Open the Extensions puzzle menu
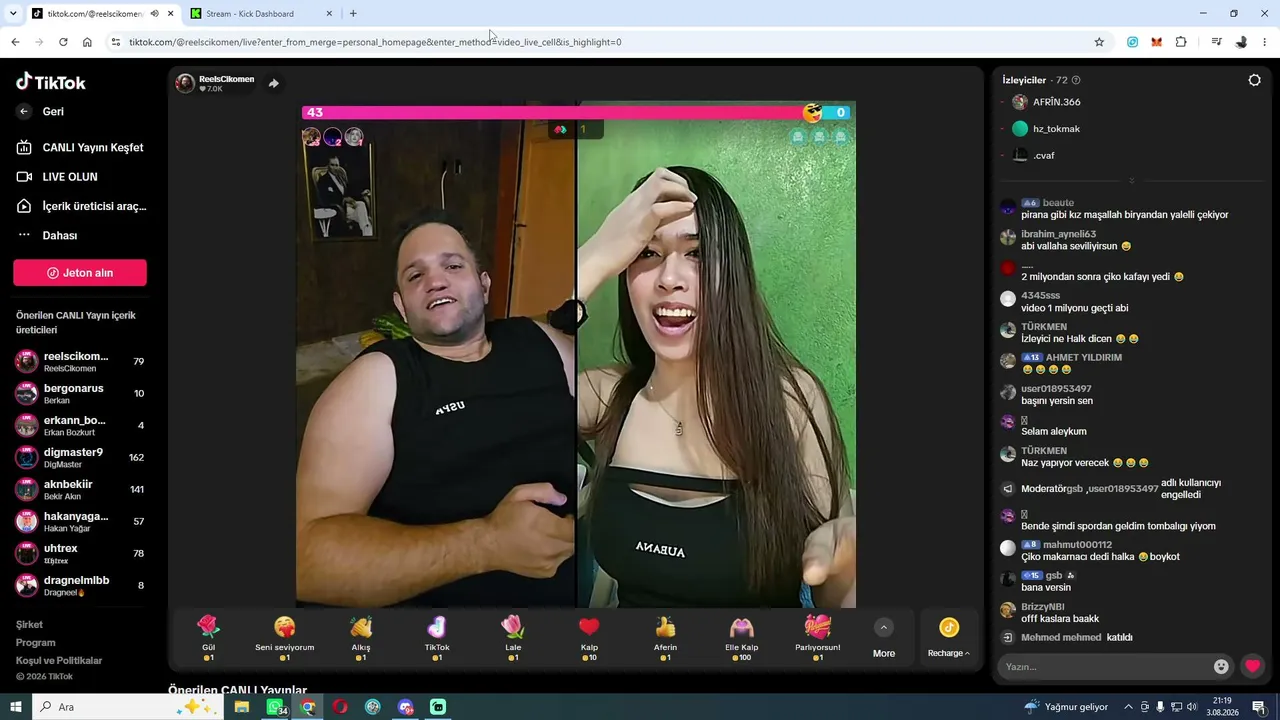This screenshot has height=720, width=1280. click(1181, 42)
